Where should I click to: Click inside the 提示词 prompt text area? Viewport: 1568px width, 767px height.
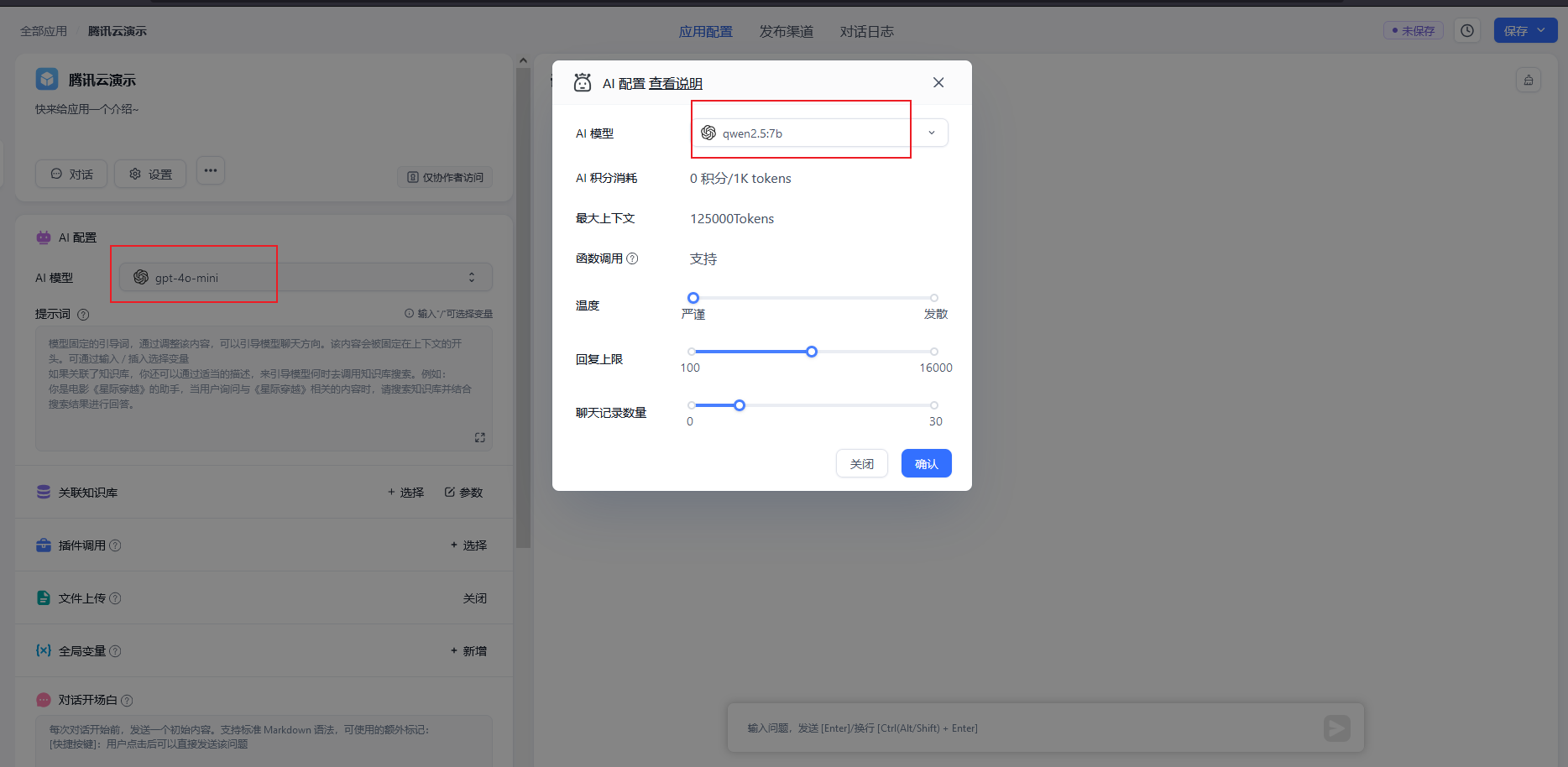(264, 389)
